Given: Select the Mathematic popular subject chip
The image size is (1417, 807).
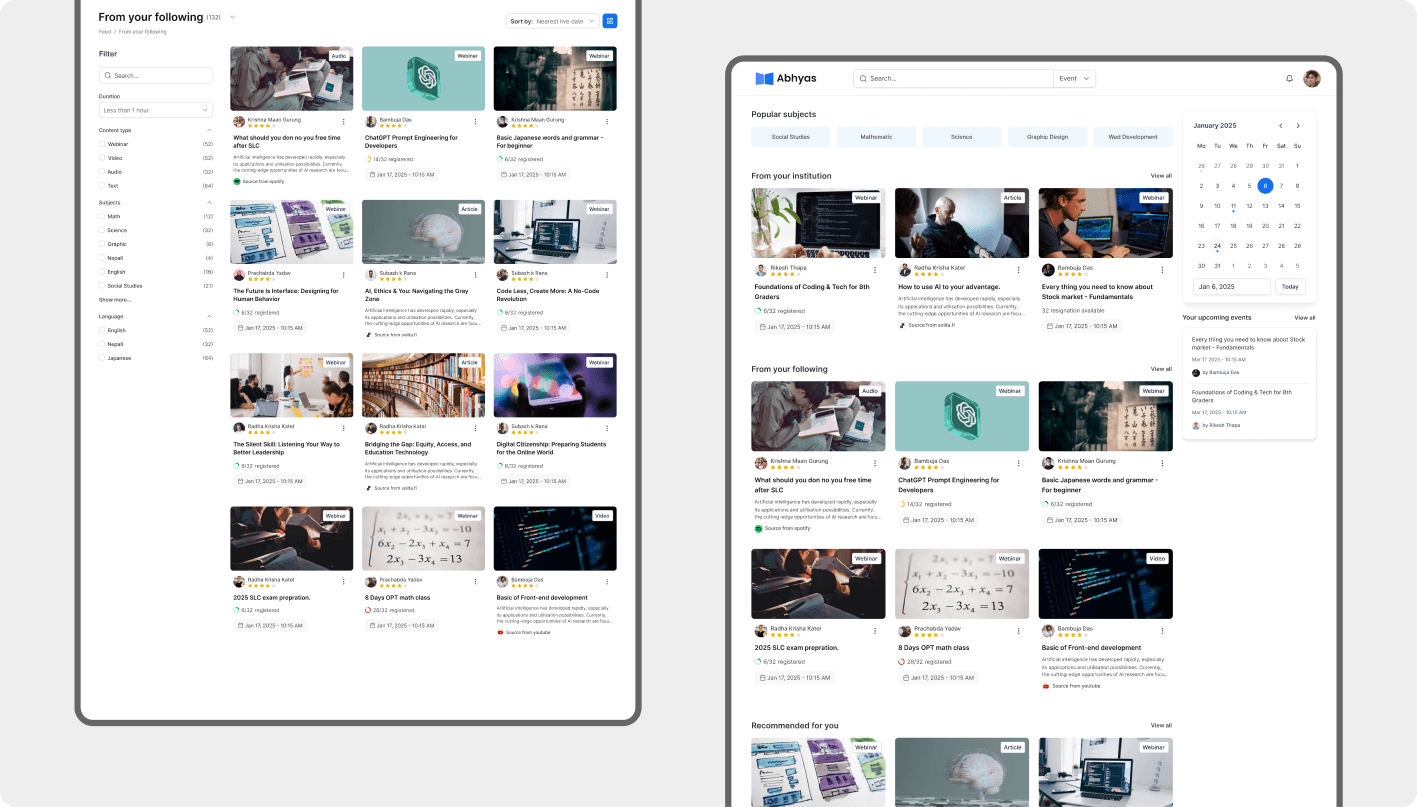Looking at the screenshot, I should click(876, 137).
